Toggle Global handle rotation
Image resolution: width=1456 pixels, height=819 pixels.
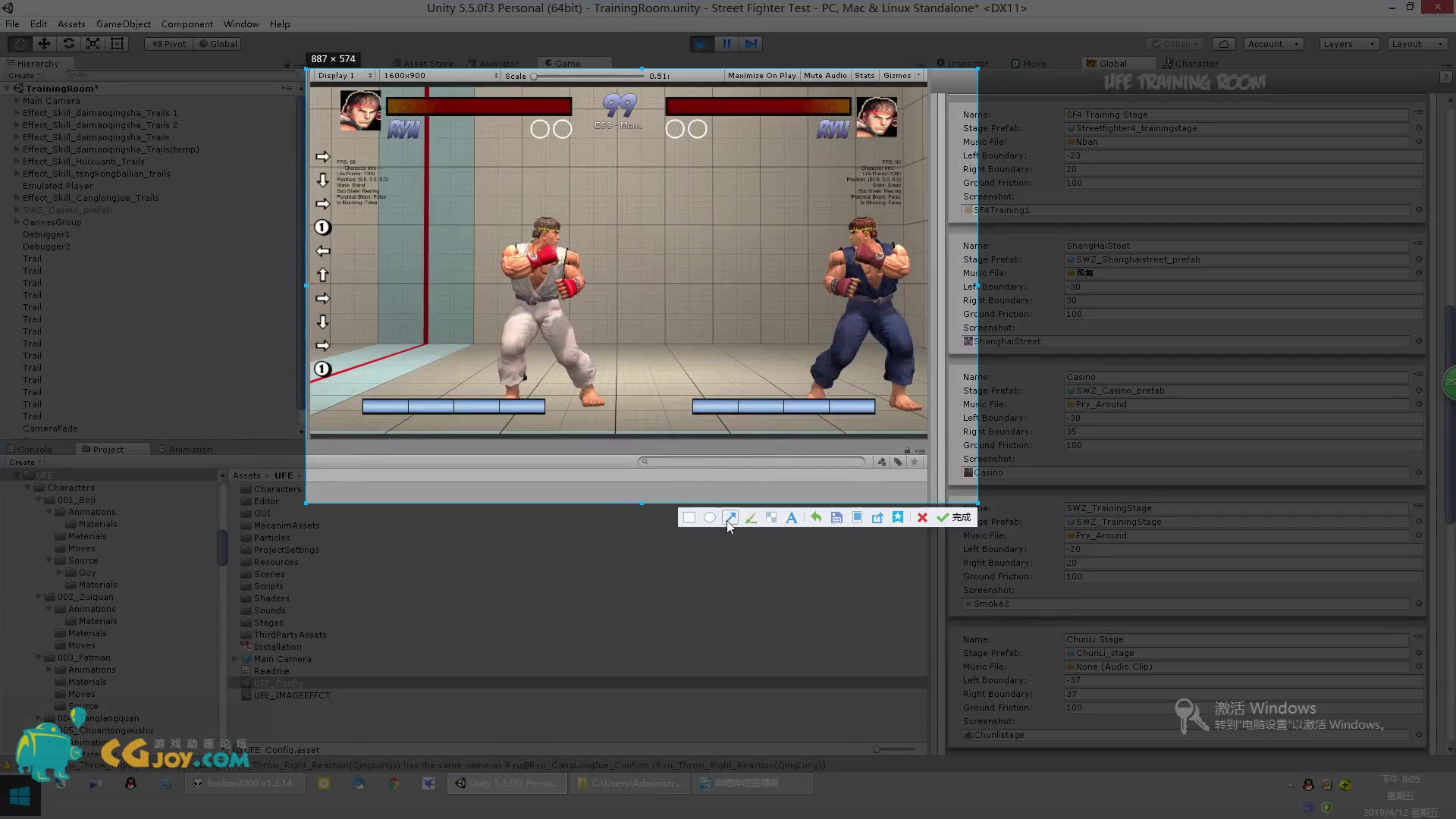(x=218, y=44)
